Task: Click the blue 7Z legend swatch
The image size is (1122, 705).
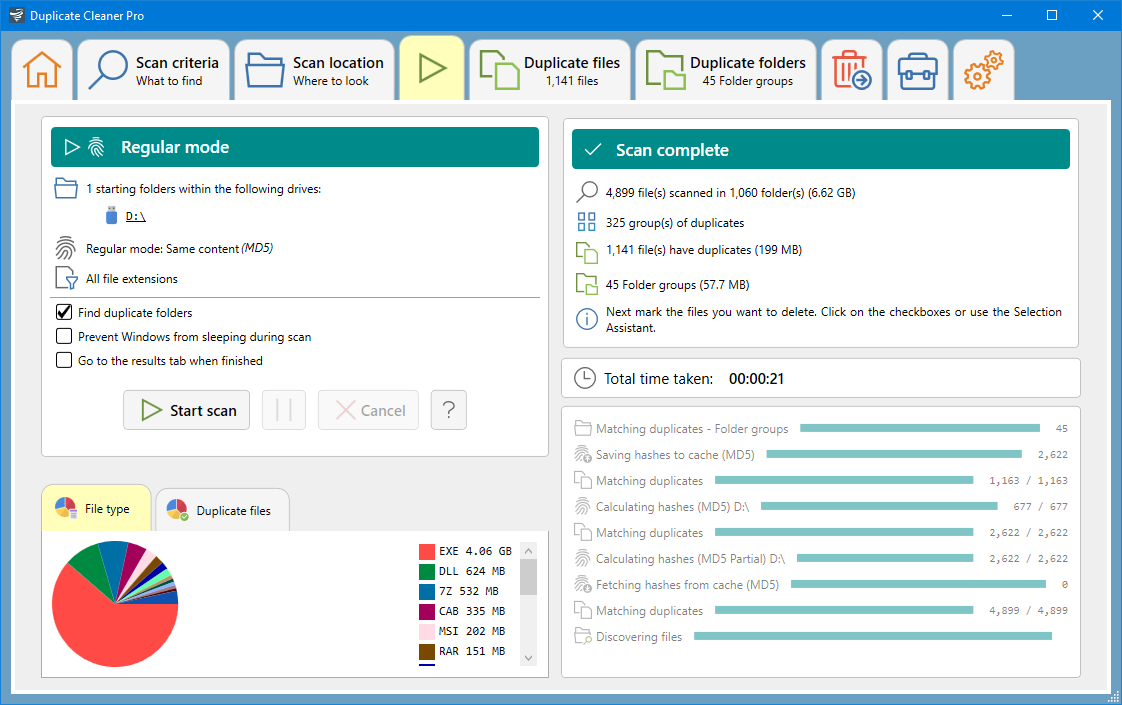Action: [x=427, y=591]
